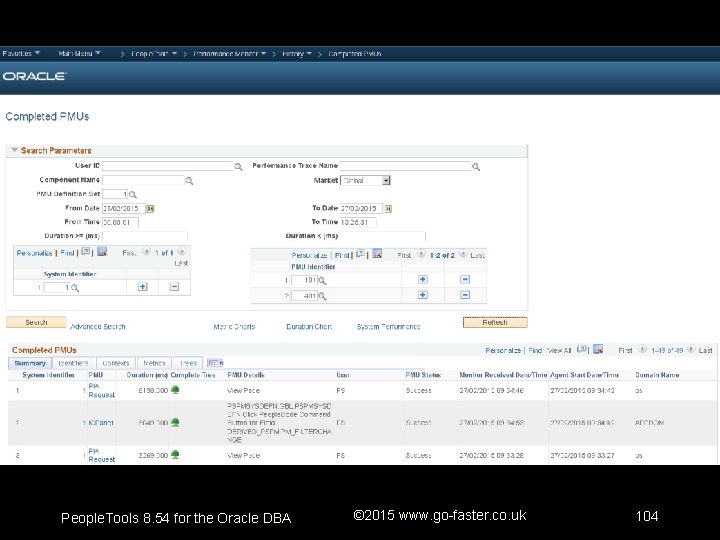Click the Show all columns icon after Trees tab
Screen dimensions: 720x540
click(215, 363)
